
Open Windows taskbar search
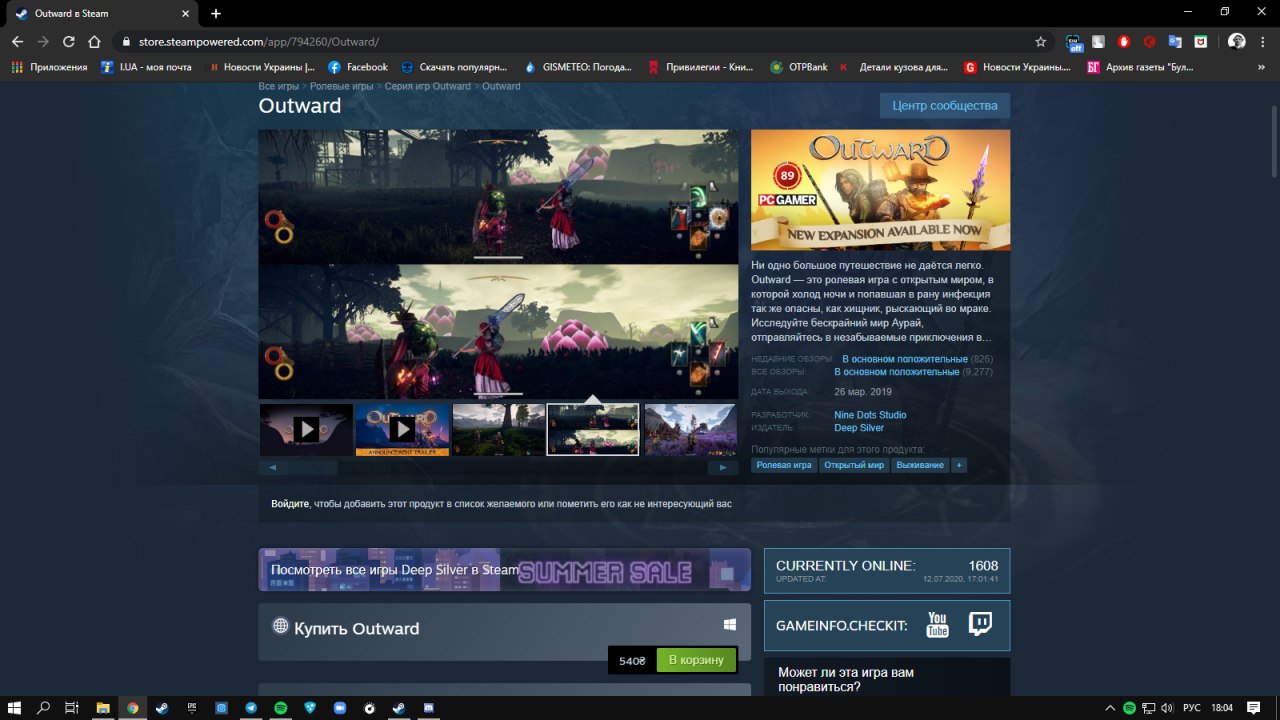tap(43, 707)
